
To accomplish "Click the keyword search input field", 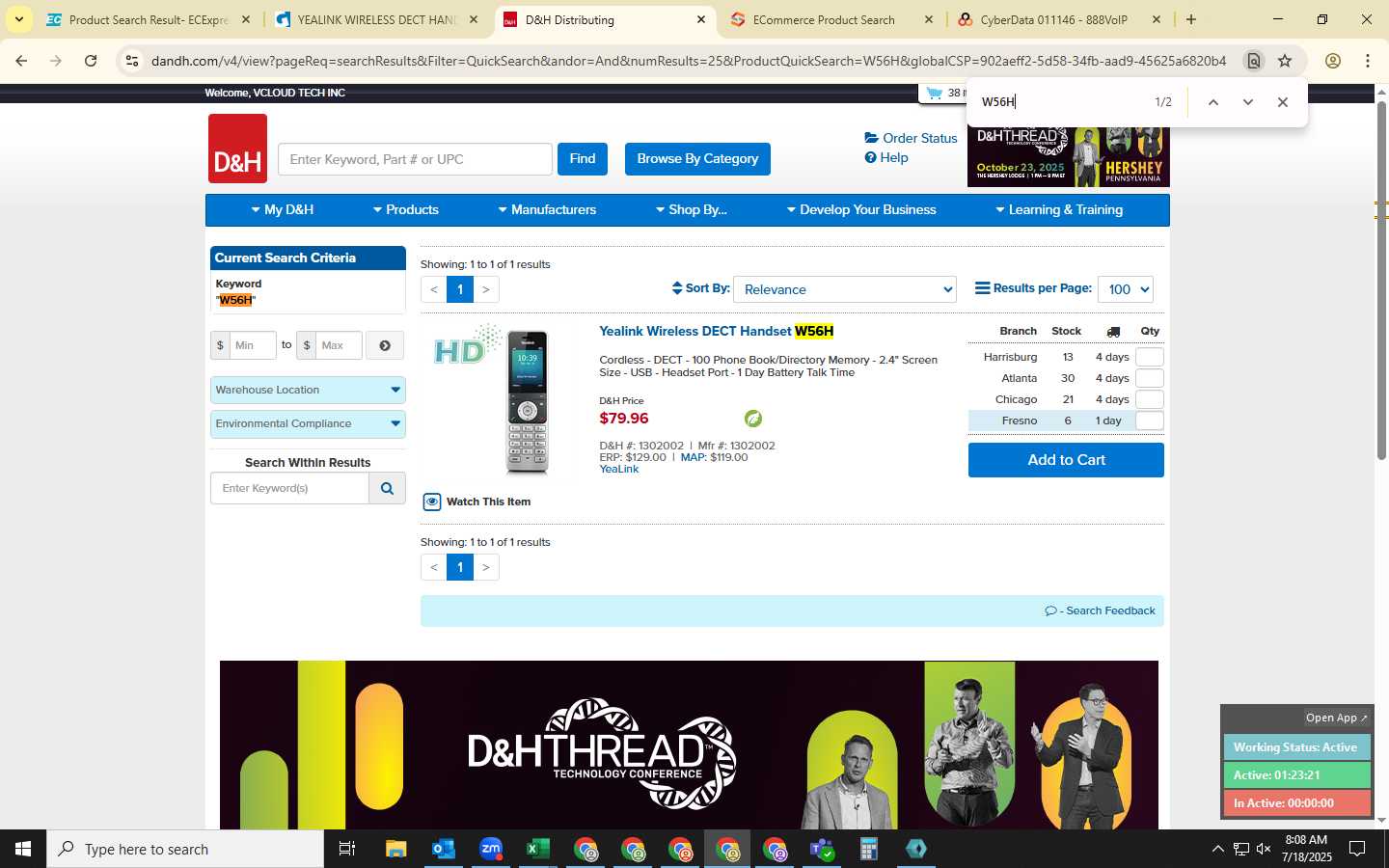I will pos(415,159).
